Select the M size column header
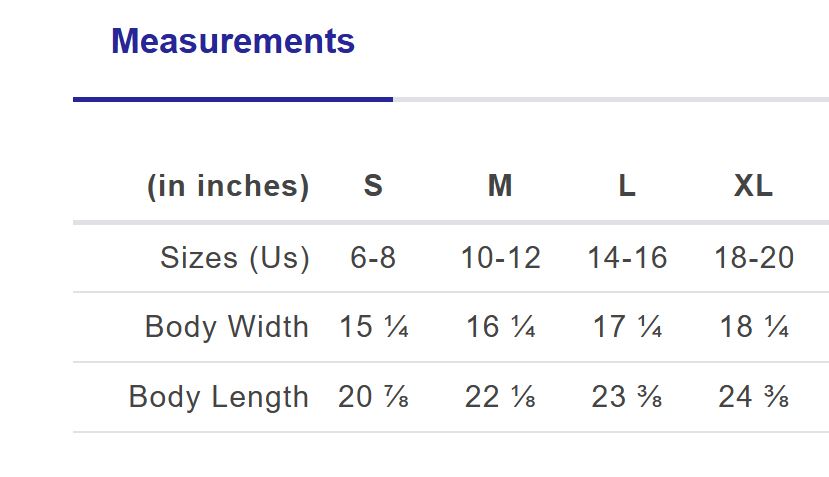 (x=500, y=186)
